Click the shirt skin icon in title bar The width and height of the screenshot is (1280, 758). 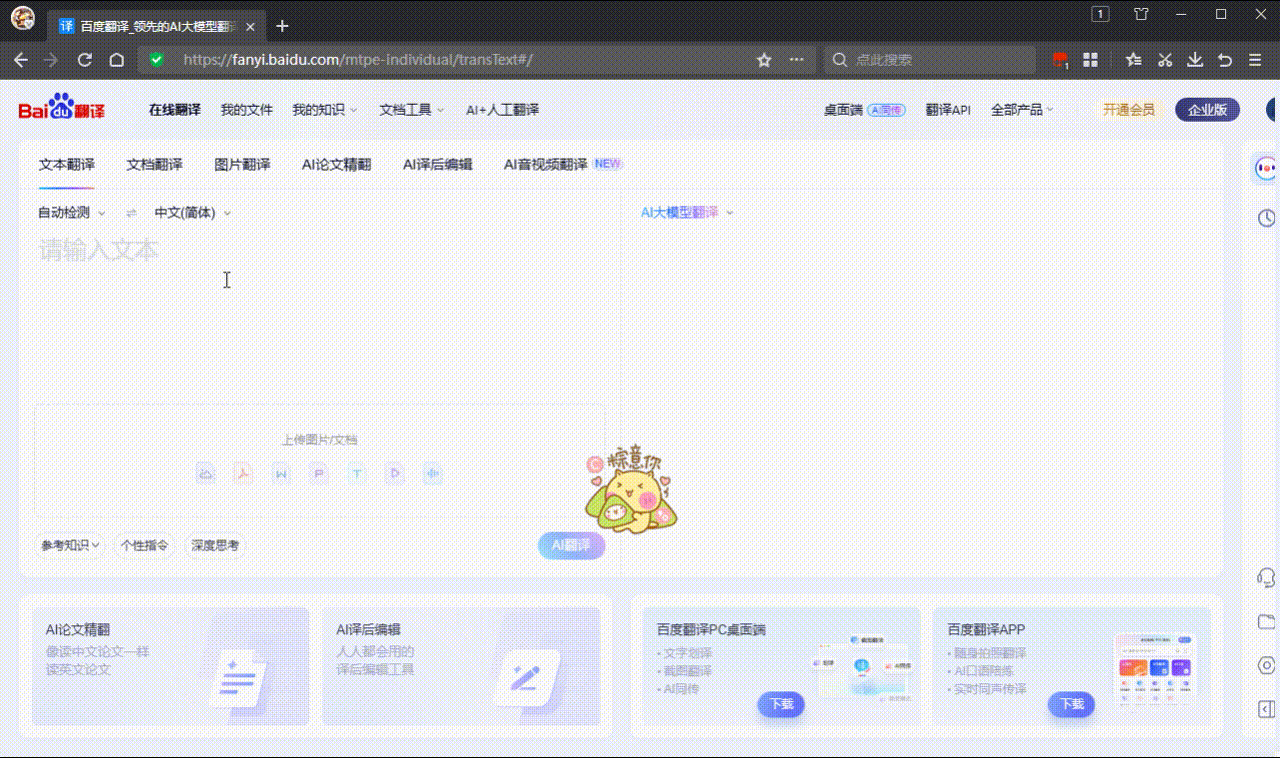1141,14
